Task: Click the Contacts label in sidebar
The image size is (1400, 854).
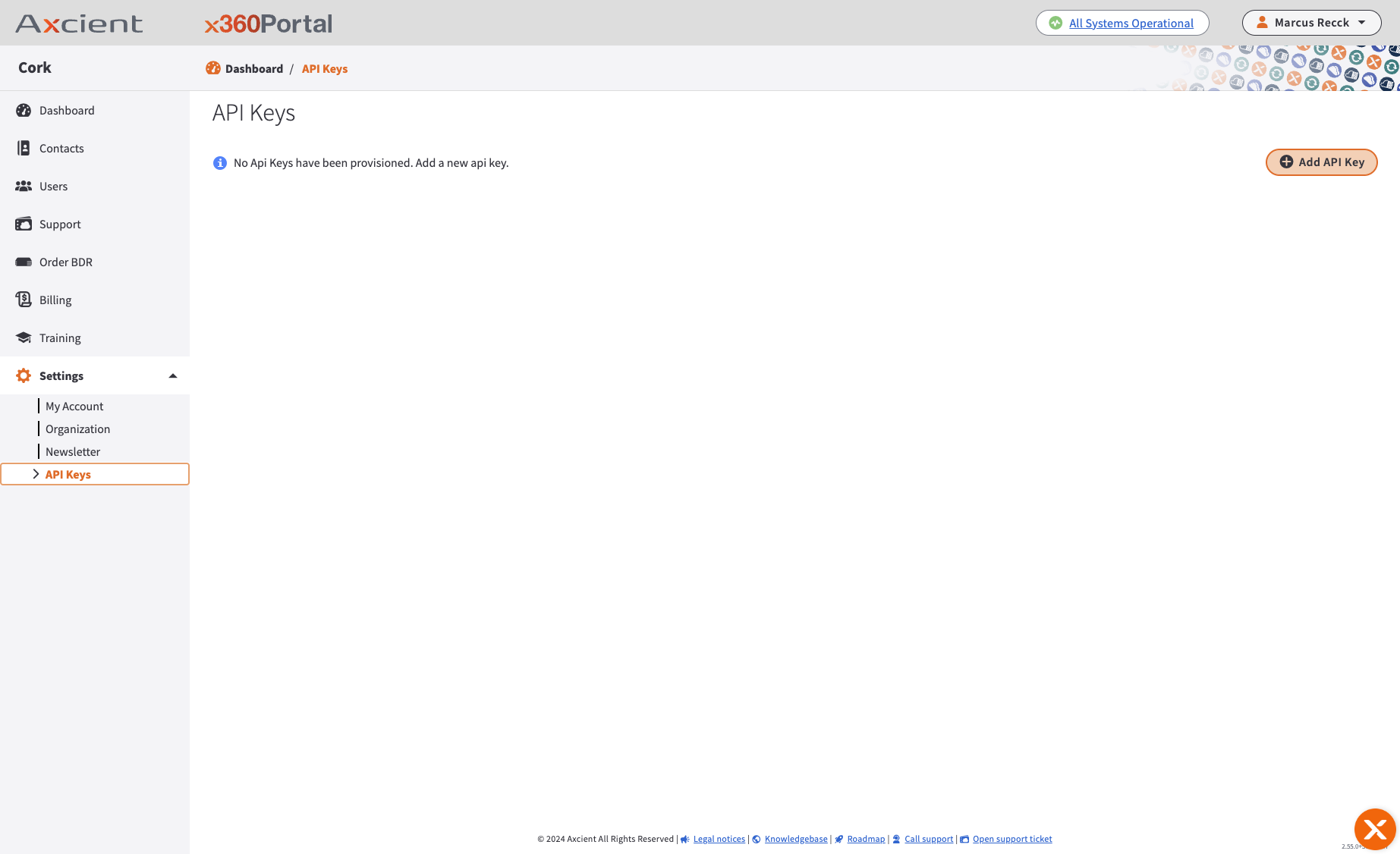Action: pos(61,148)
